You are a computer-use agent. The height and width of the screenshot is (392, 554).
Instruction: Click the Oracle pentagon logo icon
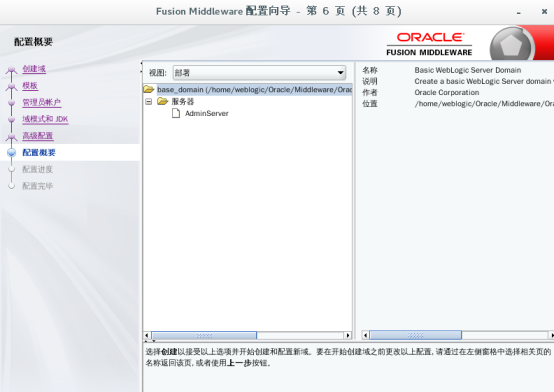click(511, 45)
